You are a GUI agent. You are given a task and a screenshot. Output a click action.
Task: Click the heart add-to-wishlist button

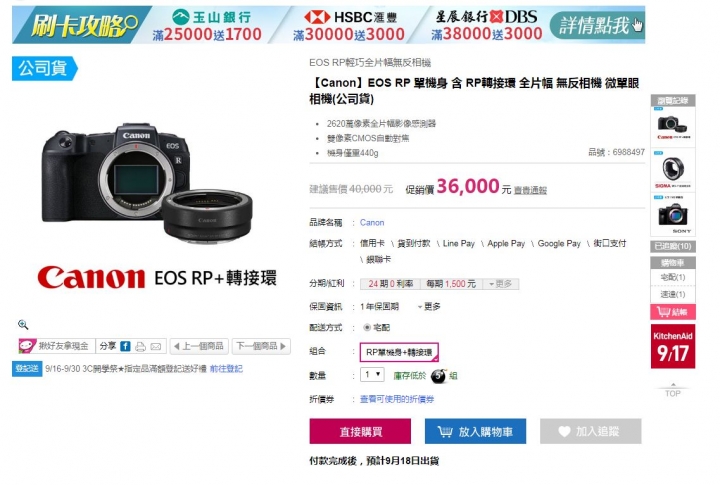click(591, 431)
